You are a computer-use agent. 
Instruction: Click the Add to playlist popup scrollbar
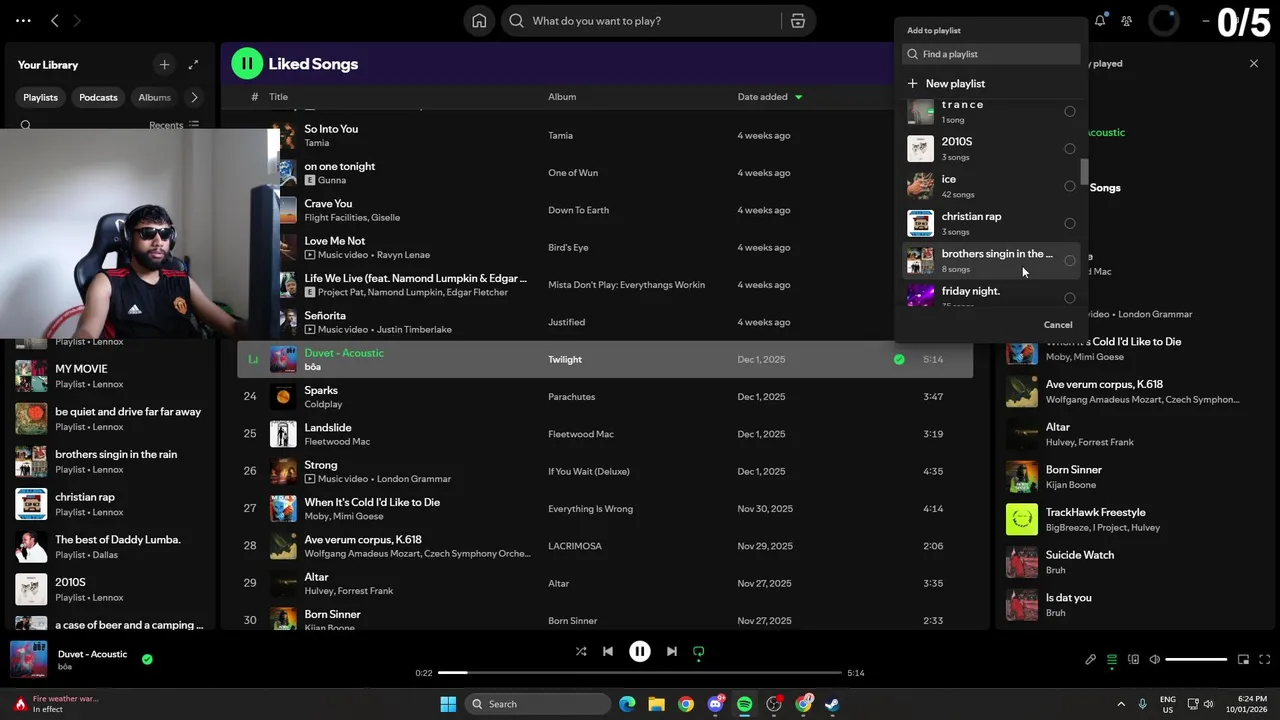click(x=1085, y=172)
